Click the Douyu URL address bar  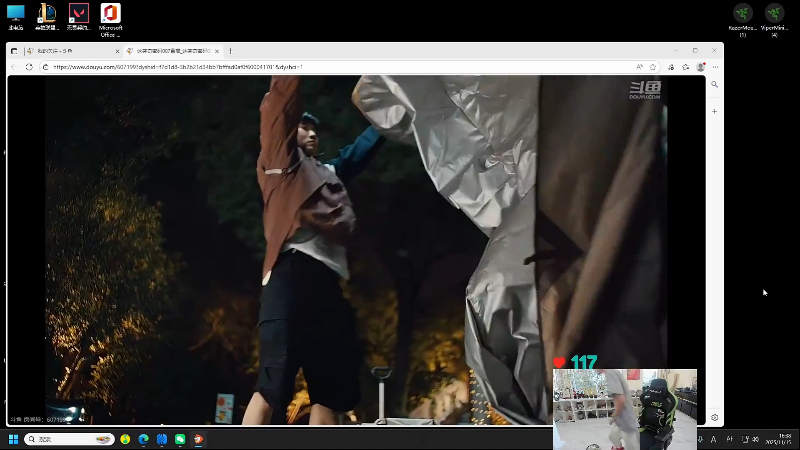coord(337,67)
